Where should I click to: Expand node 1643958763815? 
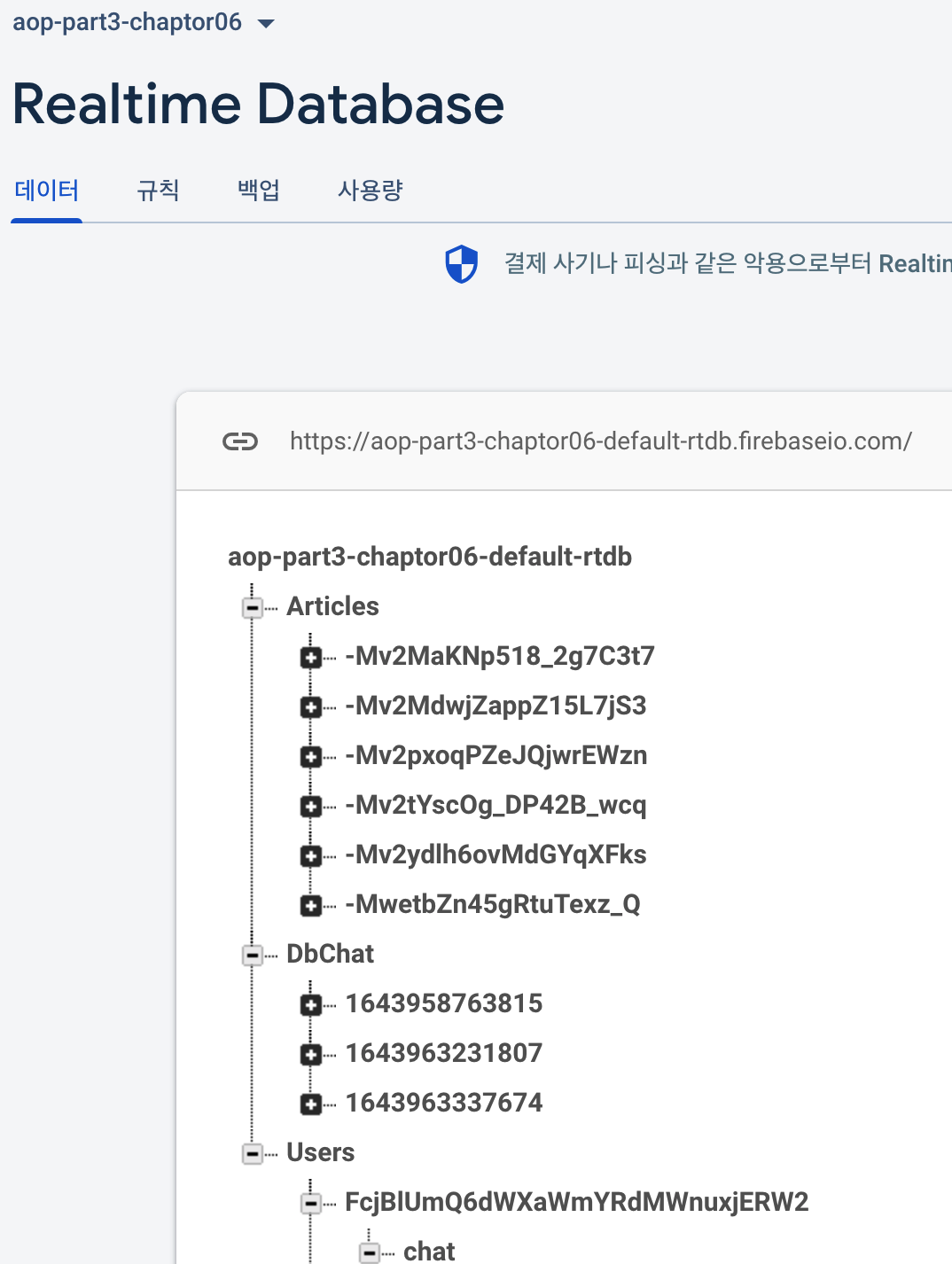pyautogui.click(x=311, y=1005)
